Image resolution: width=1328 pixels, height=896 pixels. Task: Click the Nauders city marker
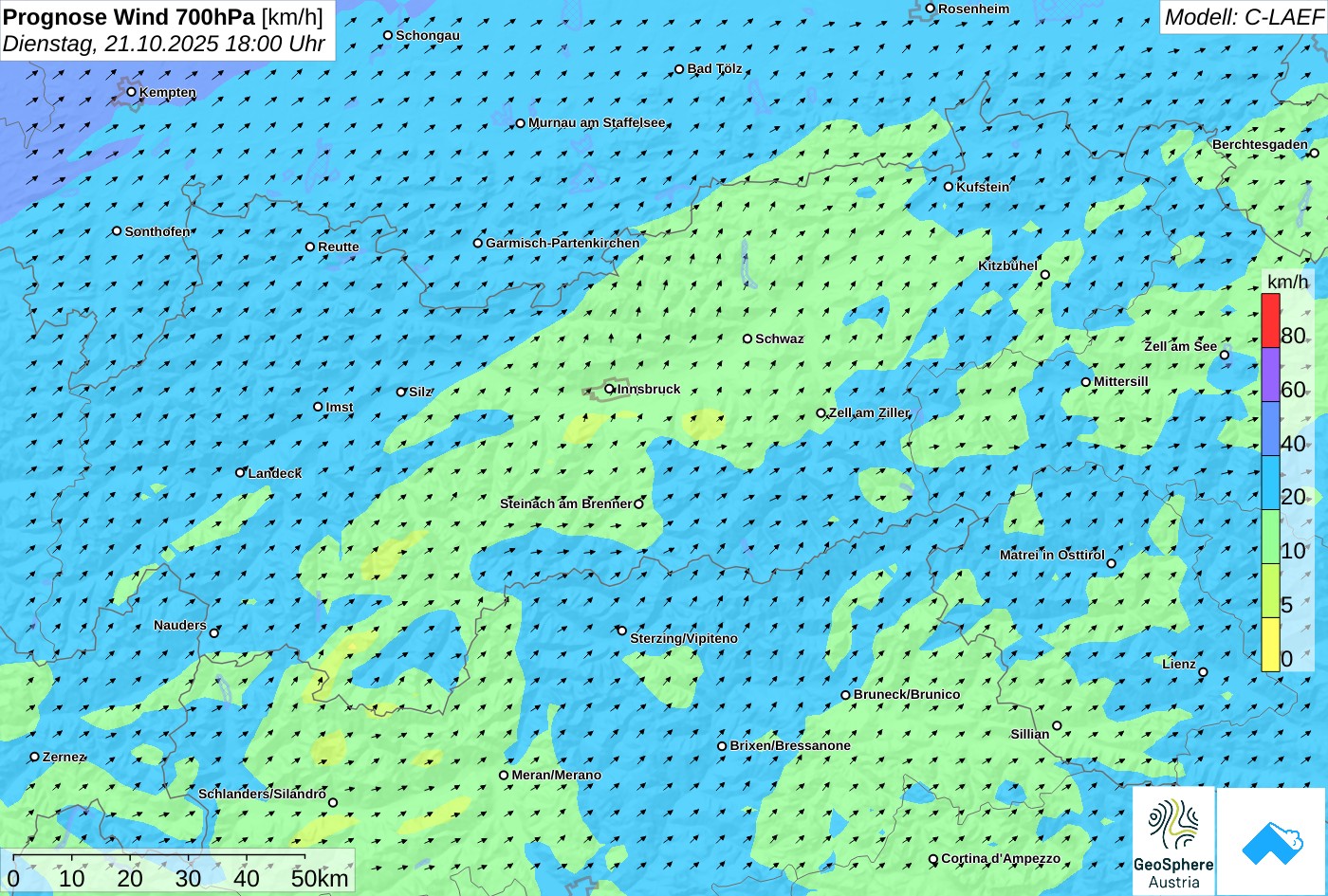pyautogui.click(x=214, y=632)
